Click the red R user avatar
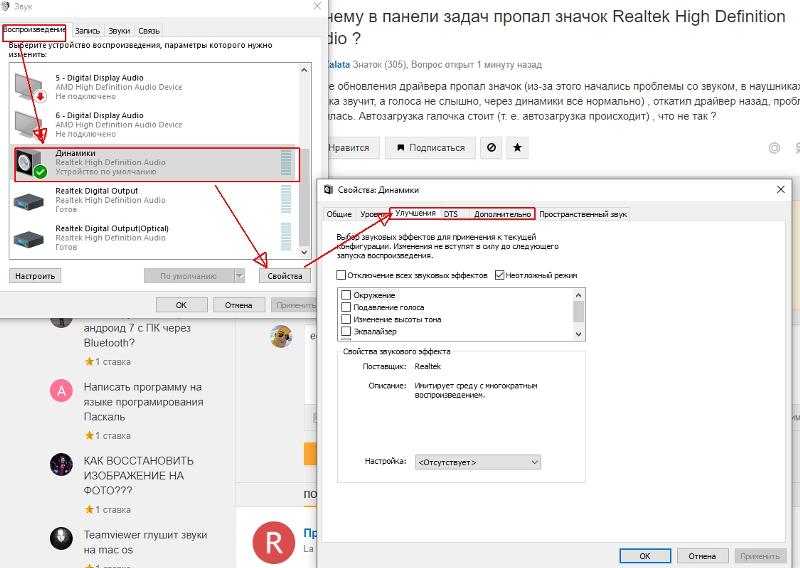This screenshot has width=800, height=568. [x=274, y=543]
